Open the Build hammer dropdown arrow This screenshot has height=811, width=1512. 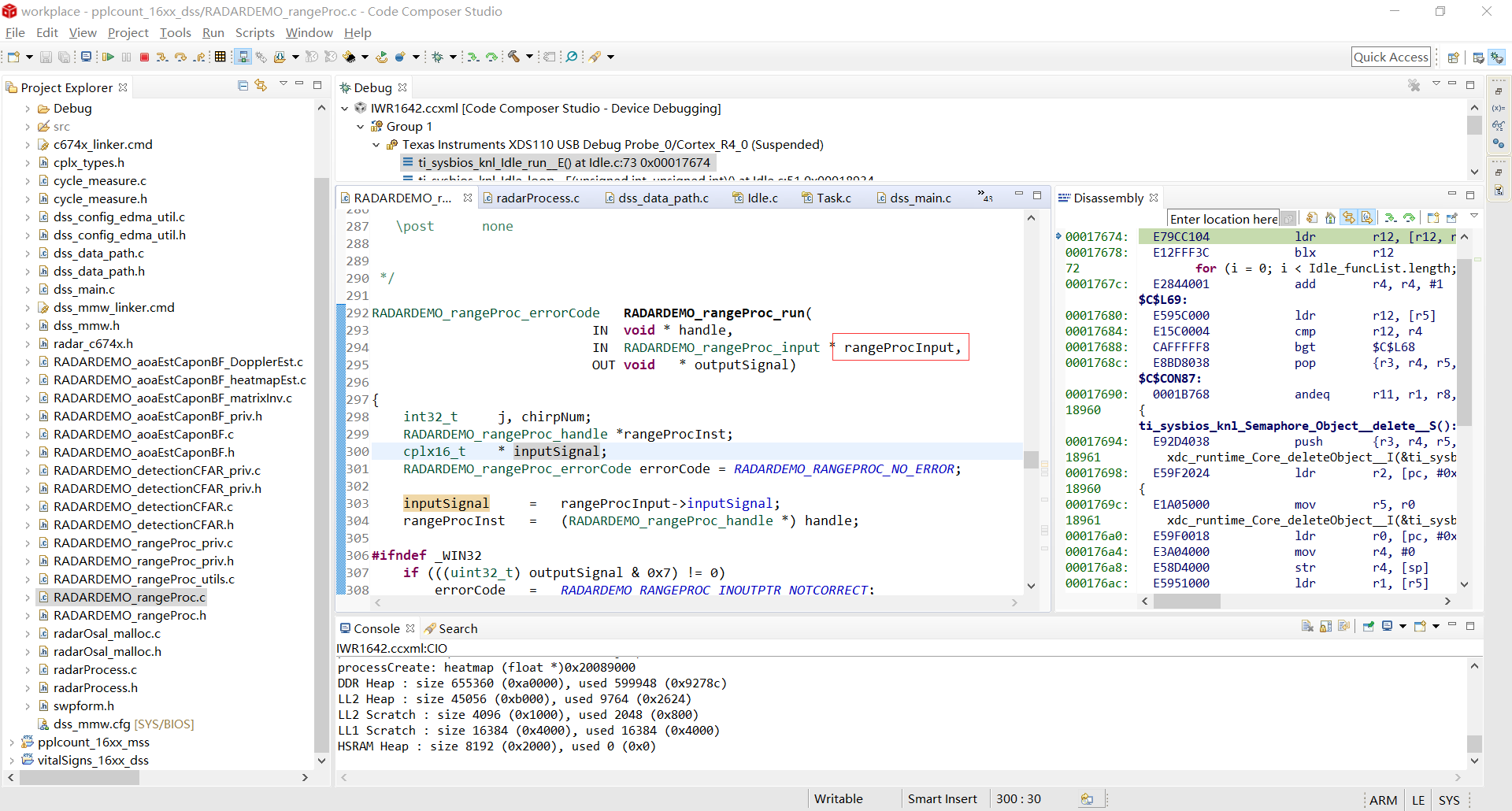(x=529, y=57)
